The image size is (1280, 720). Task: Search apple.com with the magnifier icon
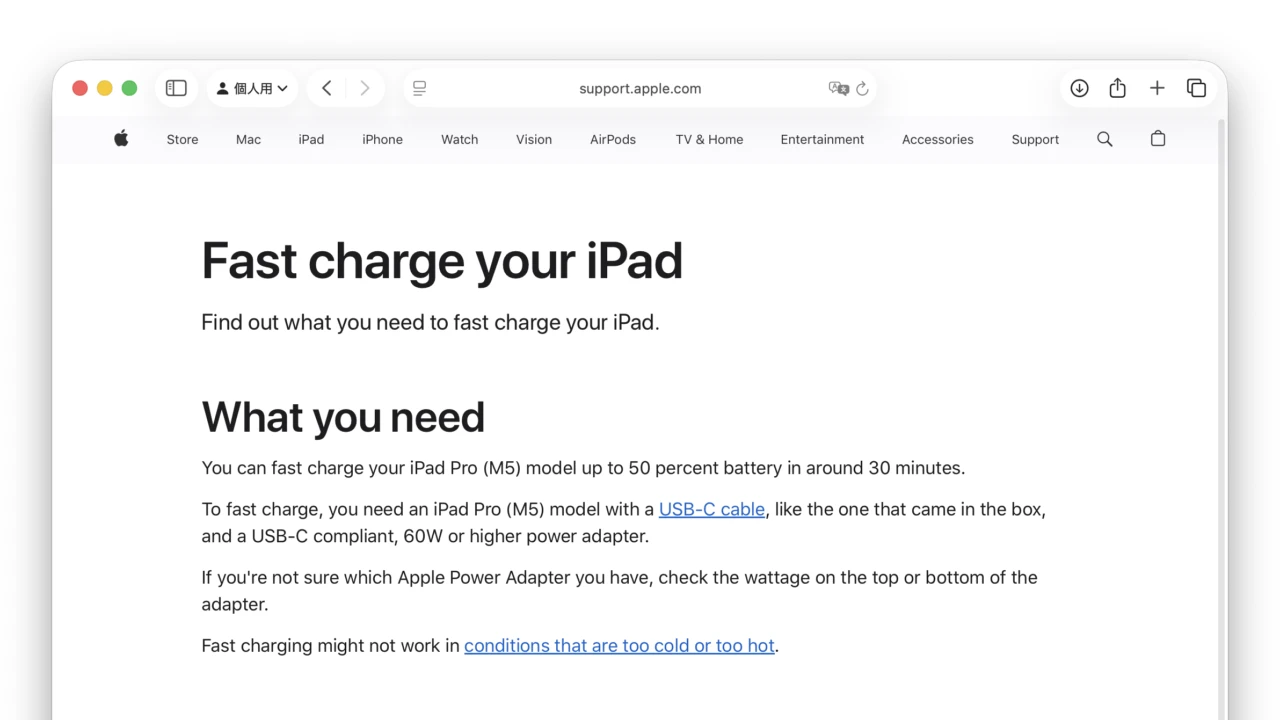click(x=1104, y=139)
